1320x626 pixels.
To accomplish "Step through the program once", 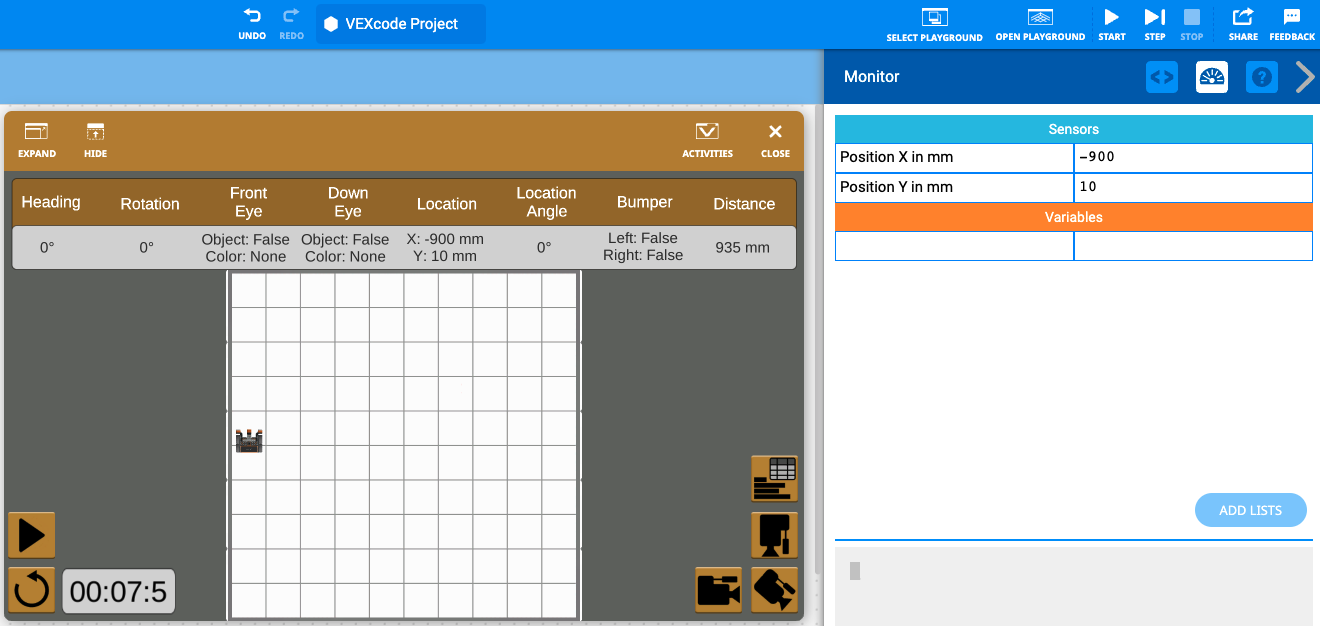I will (1155, 17).
